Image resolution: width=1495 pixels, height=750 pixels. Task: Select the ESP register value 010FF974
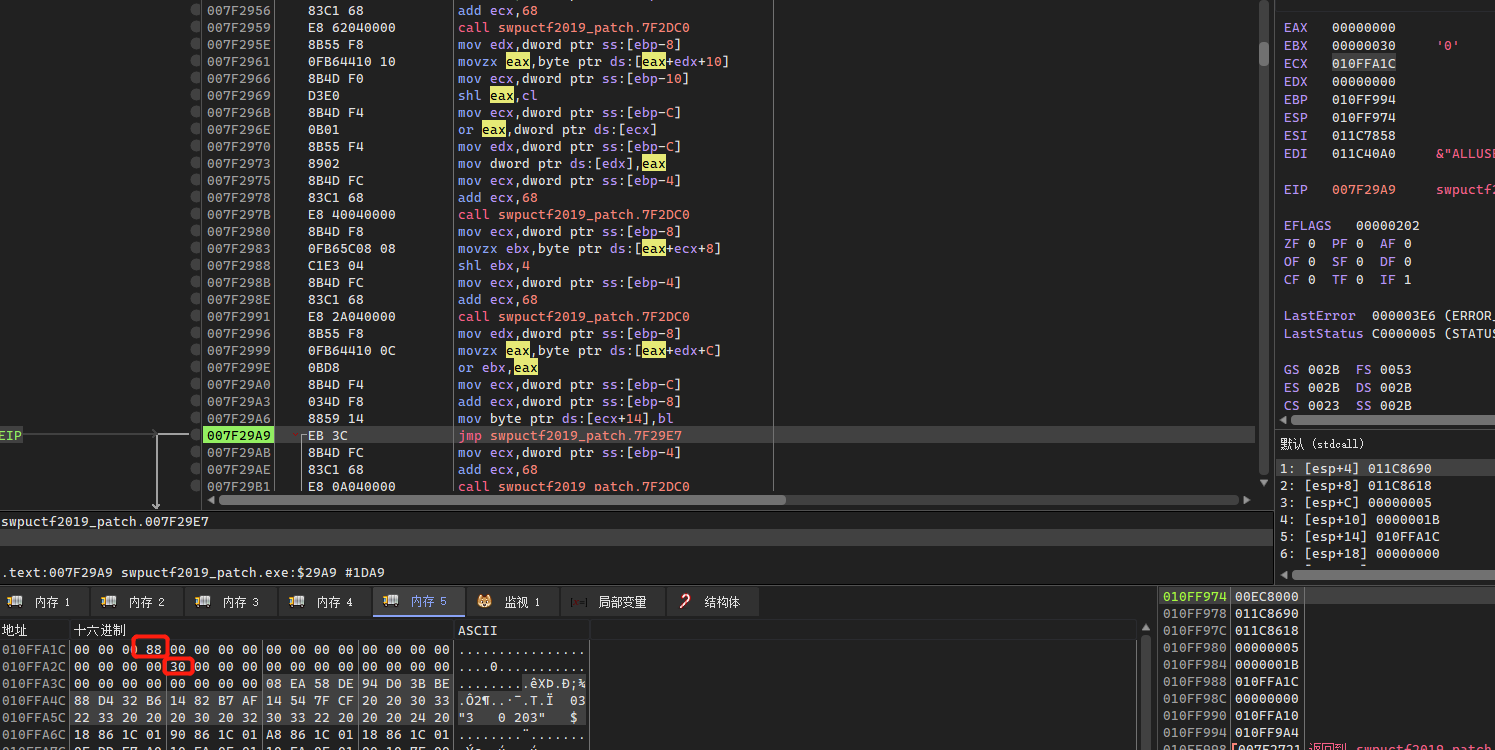click(x=1364, y=118)
